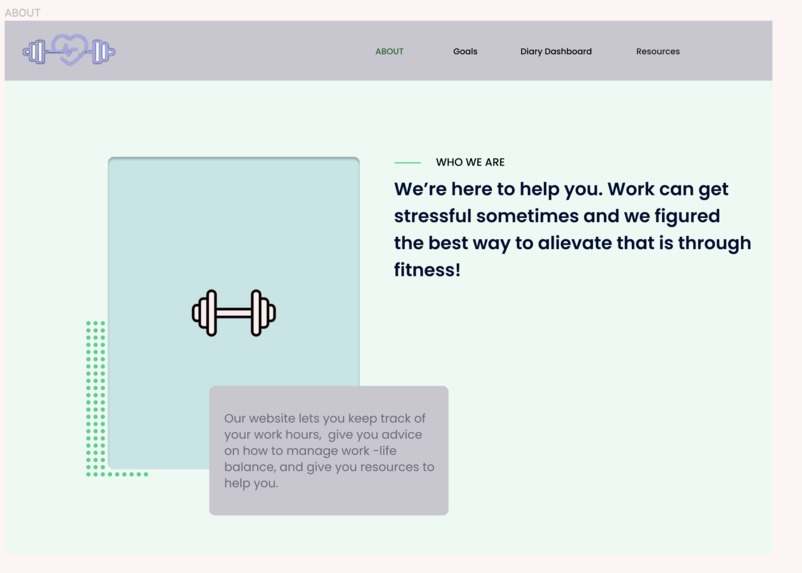Screen dimensions: 802x573
Task: Select the gray 'ABOUT' frame title at top
Action: [x=23, y=13]
